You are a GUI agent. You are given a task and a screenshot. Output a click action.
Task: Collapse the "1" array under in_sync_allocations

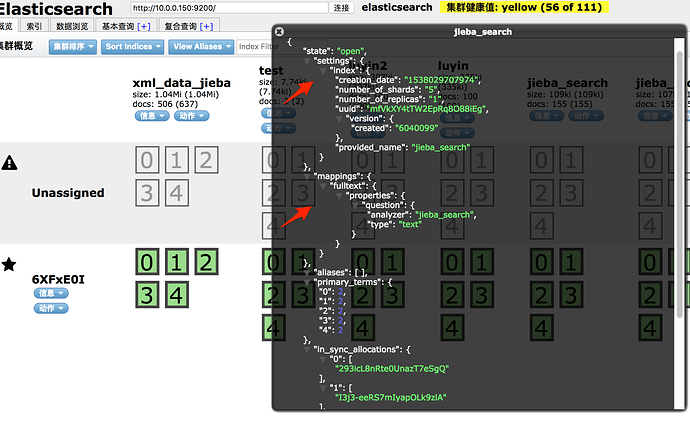pos(323,388)
